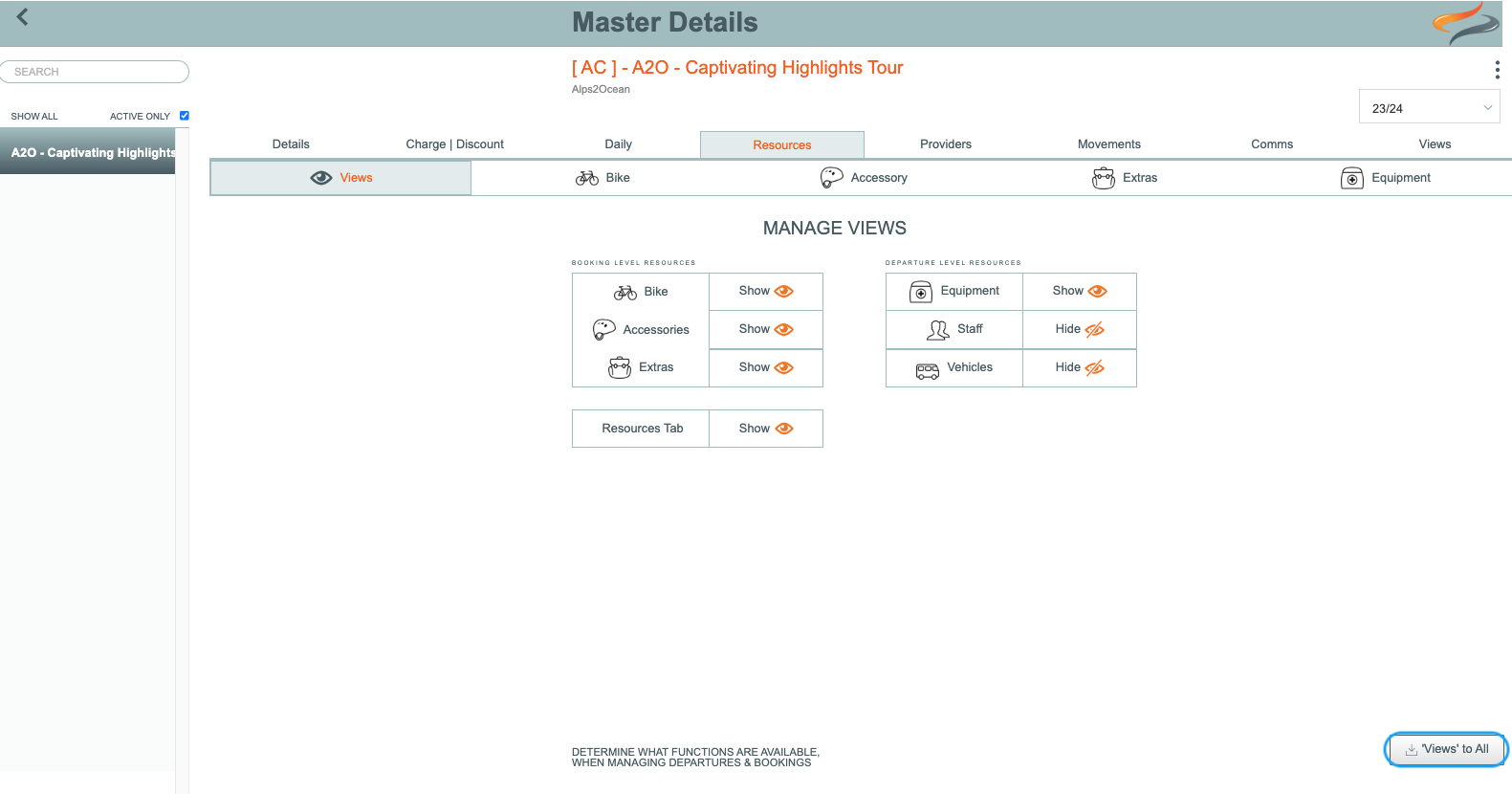
Task: Click the download icon on 'Views' to All
Action: coord(1411,750)
